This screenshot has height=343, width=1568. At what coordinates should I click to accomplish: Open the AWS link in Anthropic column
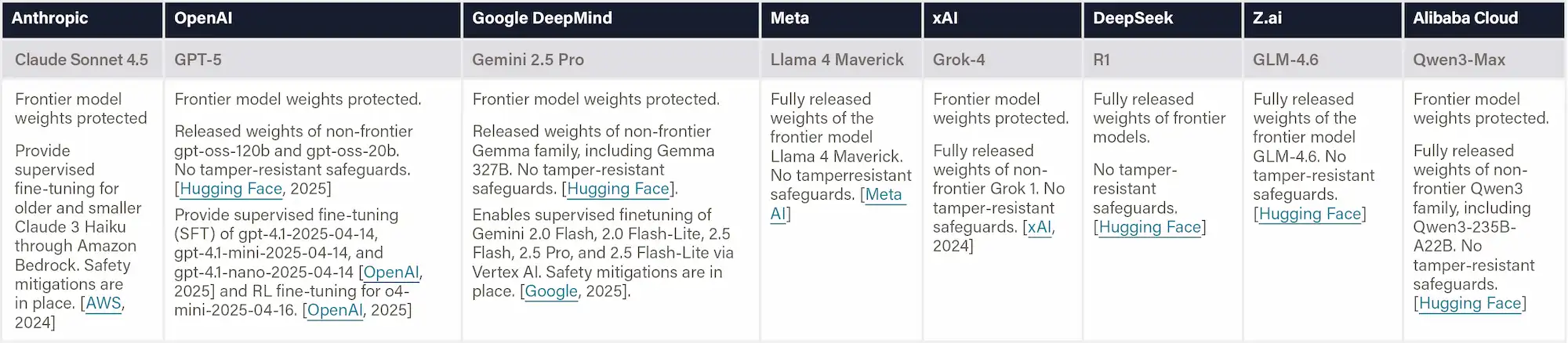point(103,303)
